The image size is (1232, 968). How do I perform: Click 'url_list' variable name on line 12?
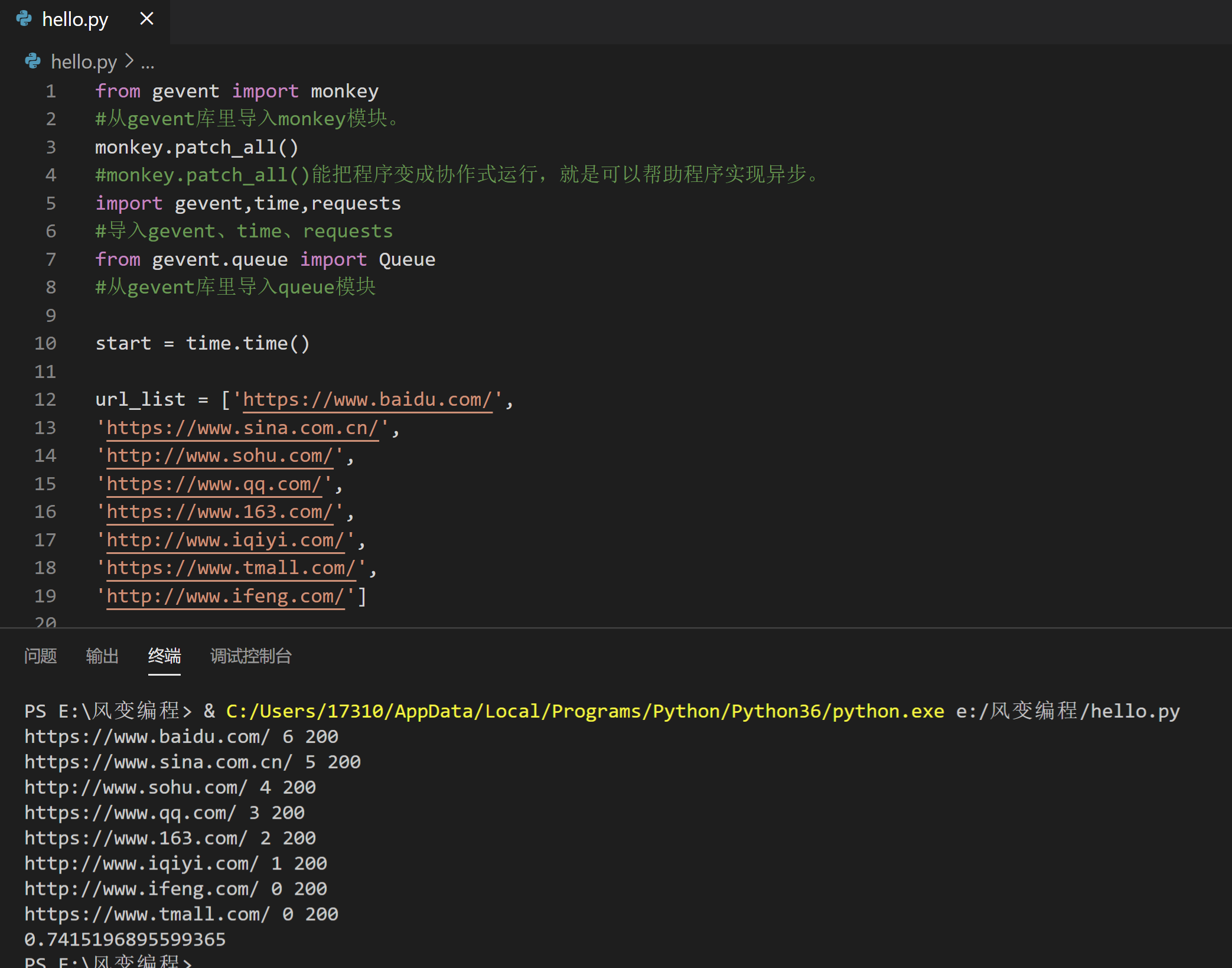click(141, 400)
